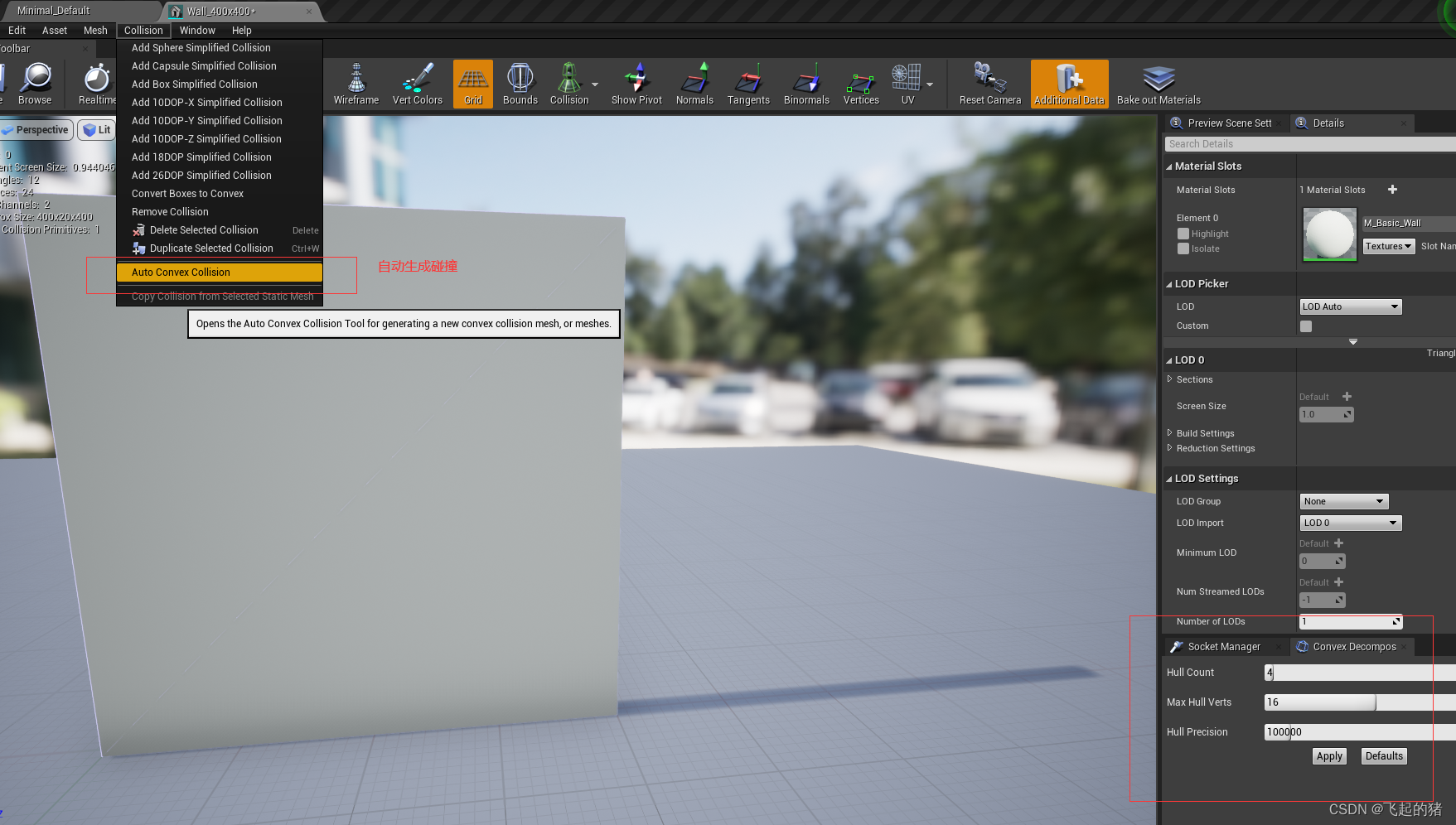Open the Textures dropdown
Screen dimensions: 1456x825
point(1389,246)
